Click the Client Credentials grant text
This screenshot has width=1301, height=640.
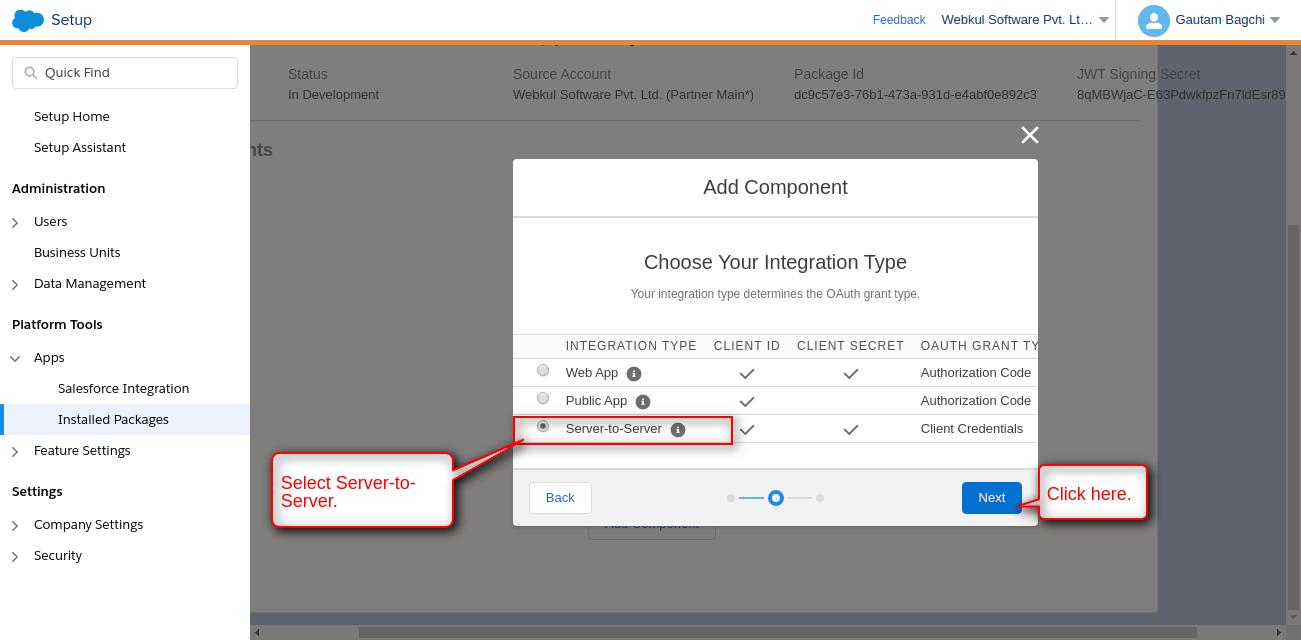[972, 429]
